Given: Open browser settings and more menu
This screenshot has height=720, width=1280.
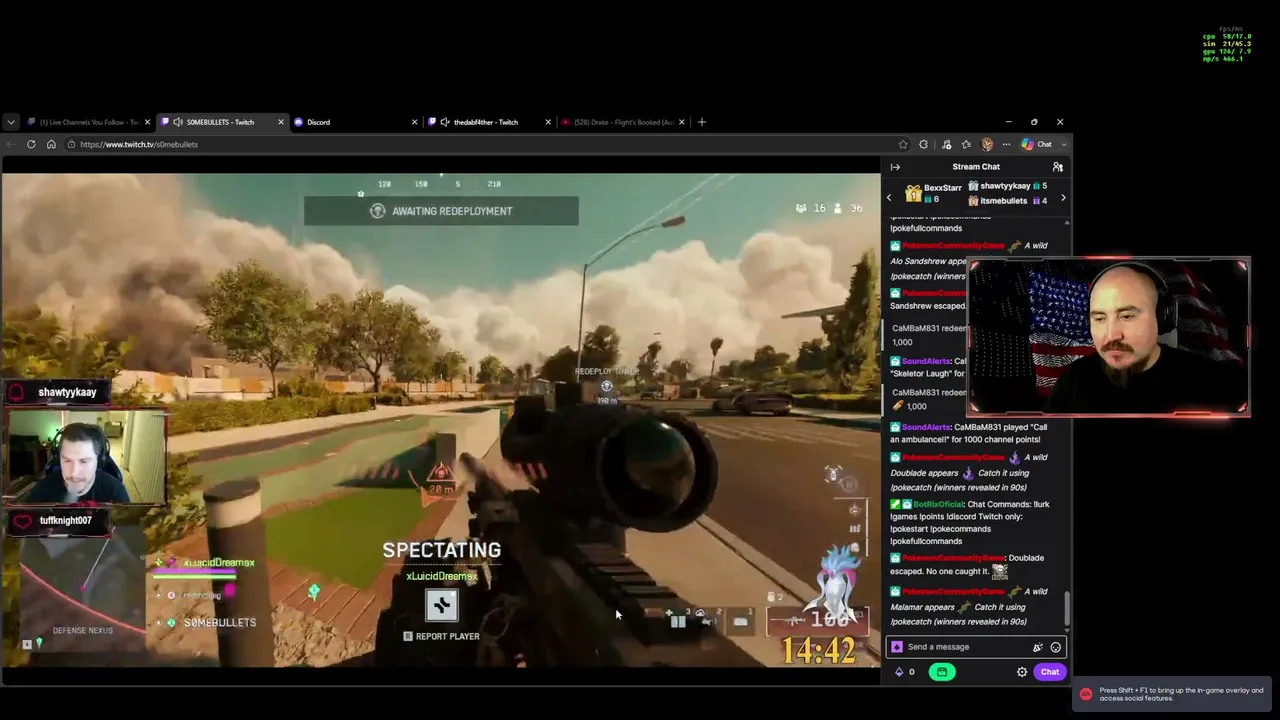Looking at the screenshot, I should click(x=1006, y=144).
